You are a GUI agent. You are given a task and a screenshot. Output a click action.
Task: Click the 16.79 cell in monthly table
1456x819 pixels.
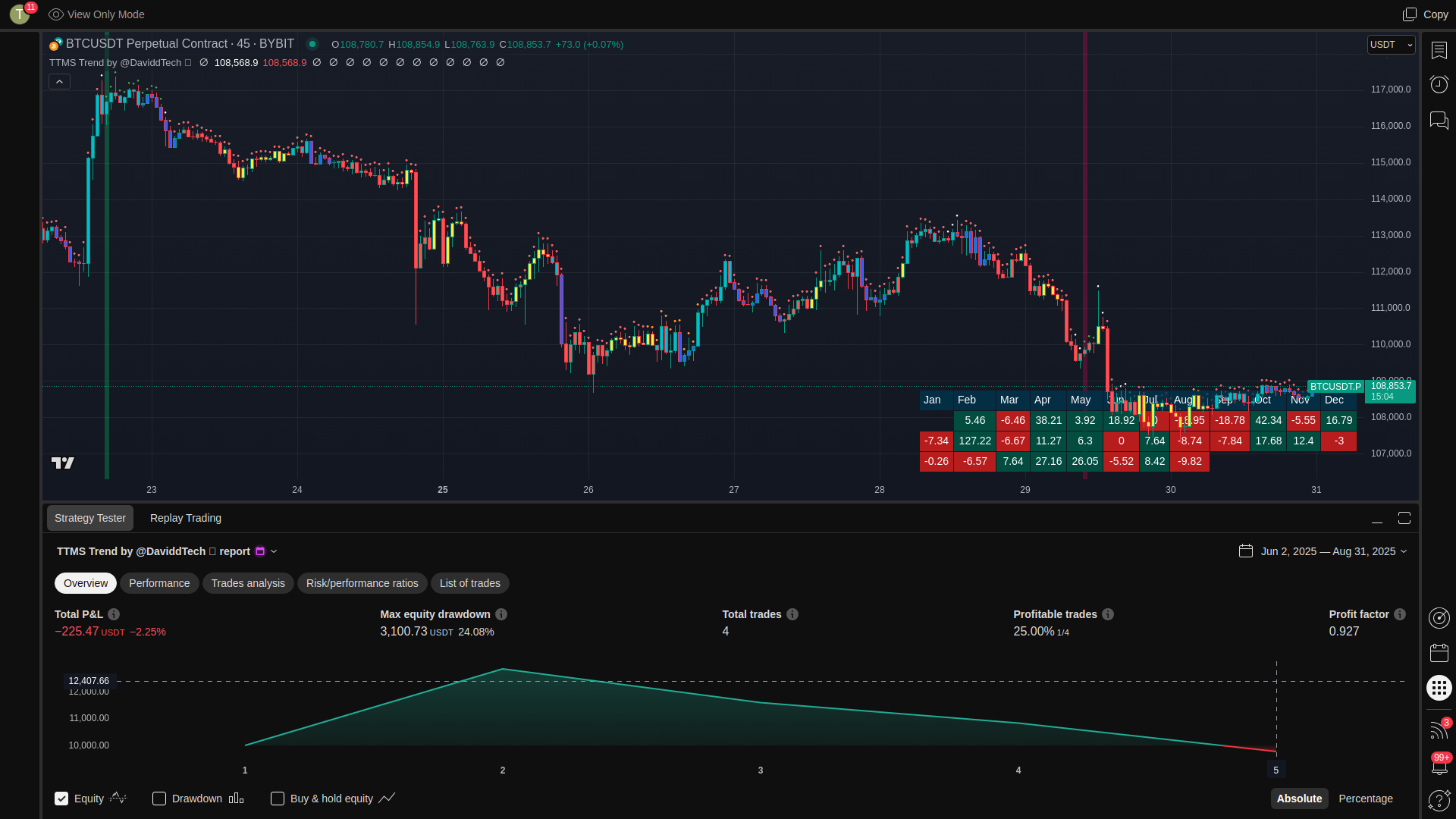click(x=1338, y=420)
